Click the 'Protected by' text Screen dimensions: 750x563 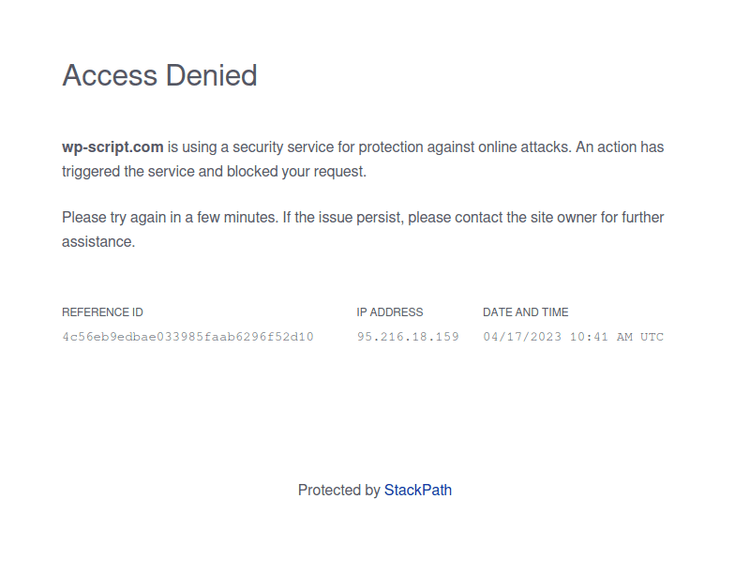(x=339, y=490)
